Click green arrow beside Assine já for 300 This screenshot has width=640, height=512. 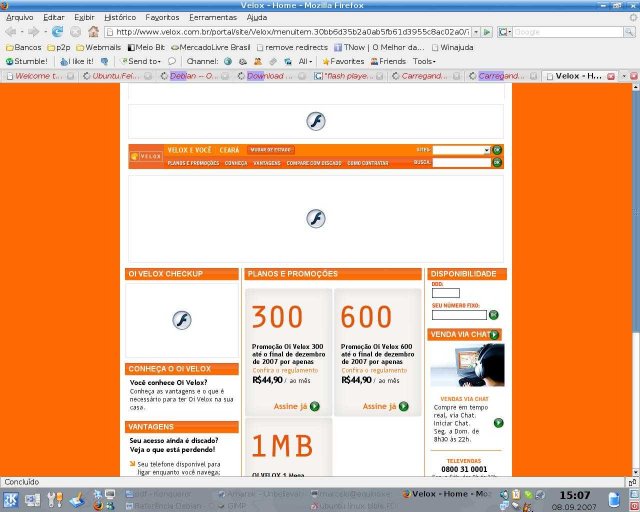click(x=315, y=407)
